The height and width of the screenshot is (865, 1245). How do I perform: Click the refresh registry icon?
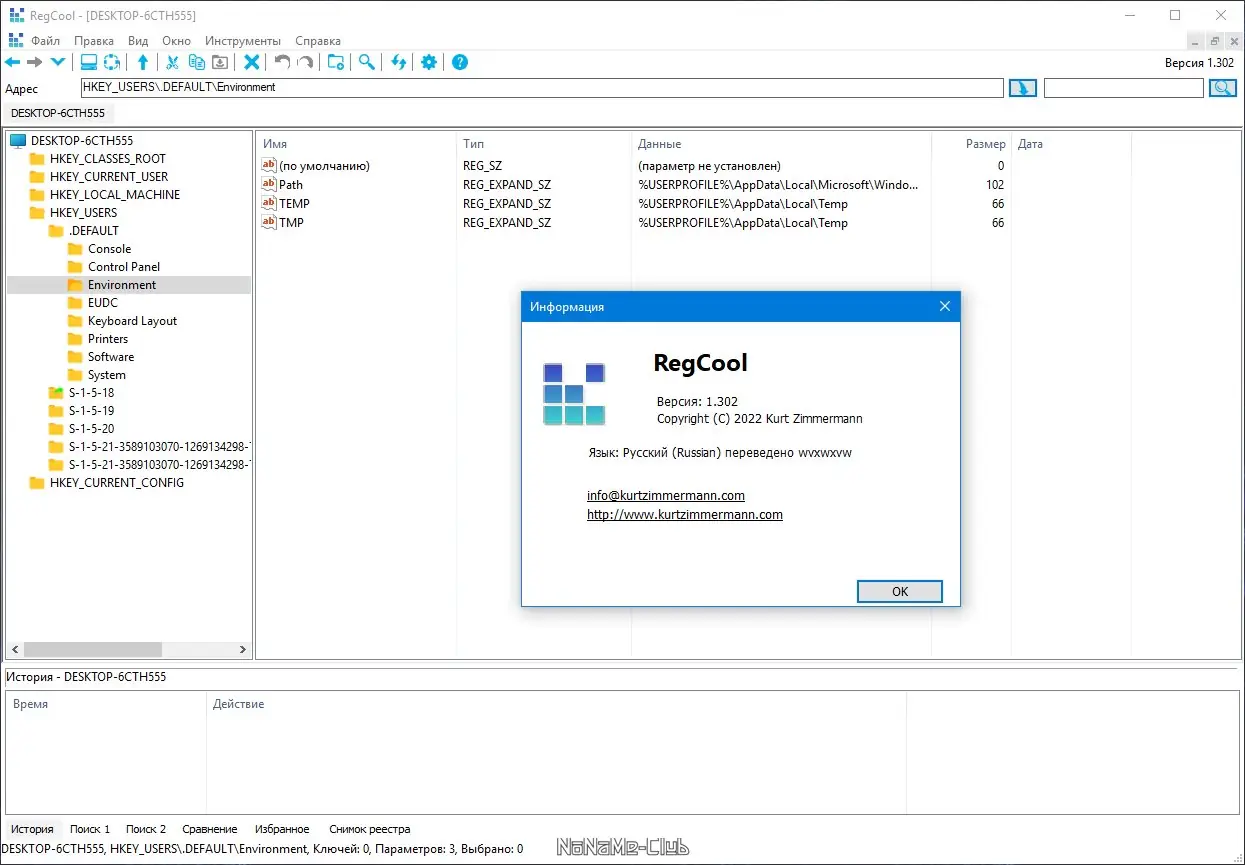click(112, 62)
